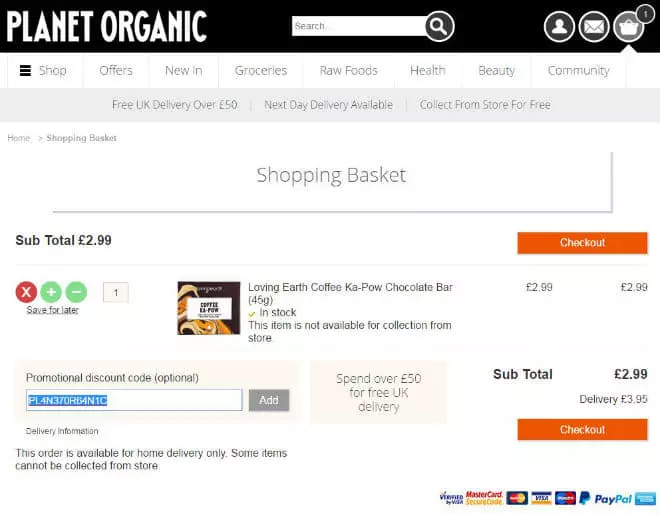Click the In stock status text
The height and width of the screenshot is (514, 660).
click(278, 312)
